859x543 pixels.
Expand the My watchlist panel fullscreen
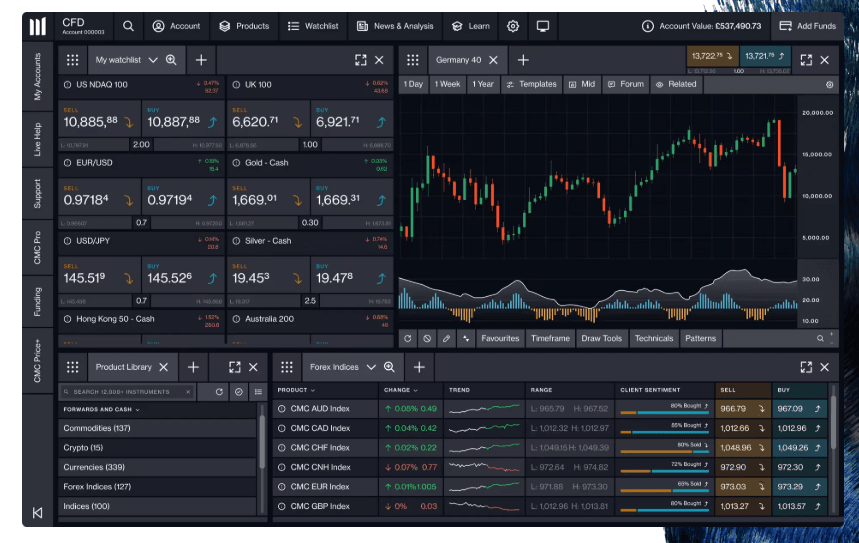point(360,60)
